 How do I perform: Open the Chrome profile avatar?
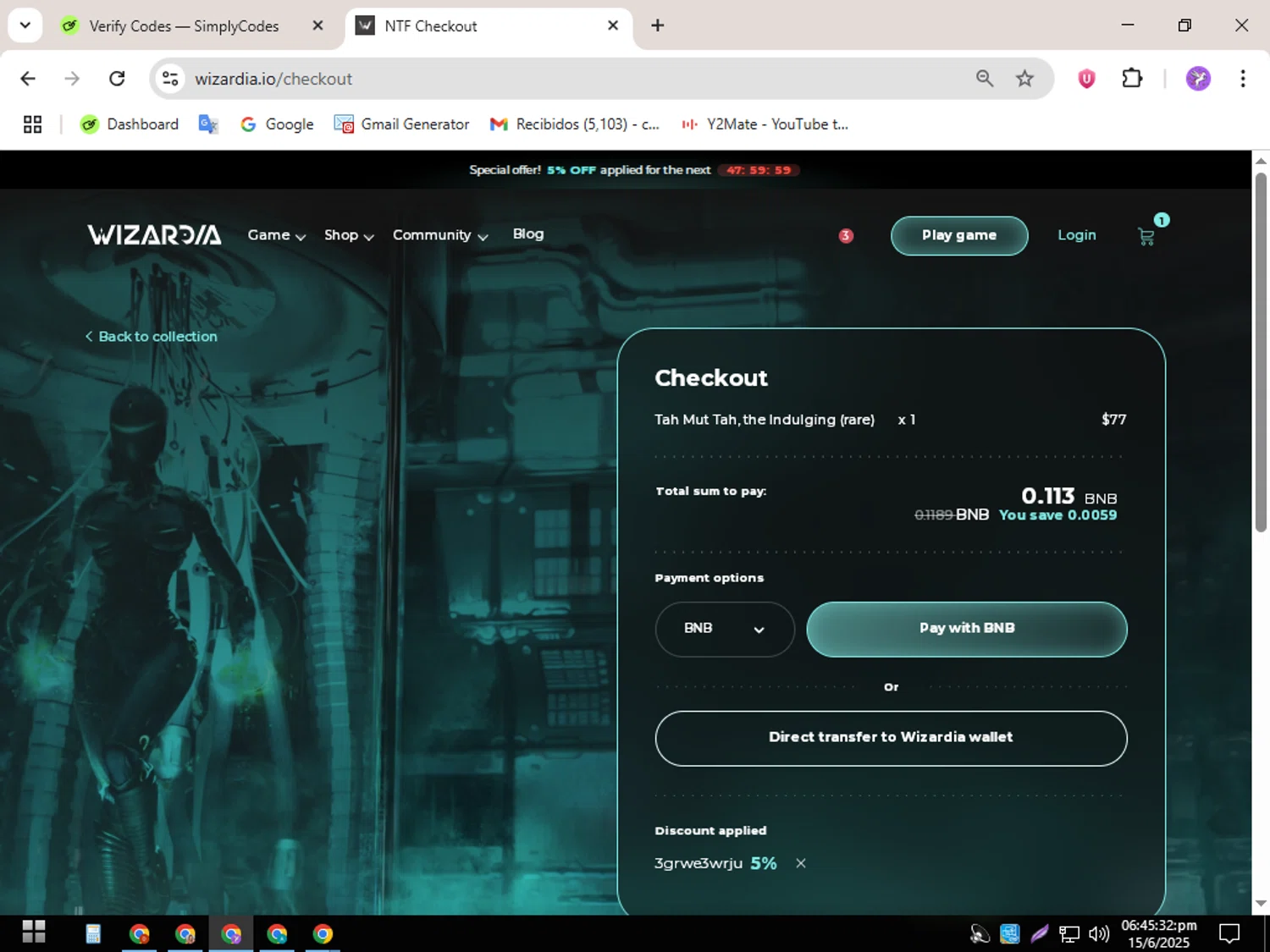(1198, 79)
